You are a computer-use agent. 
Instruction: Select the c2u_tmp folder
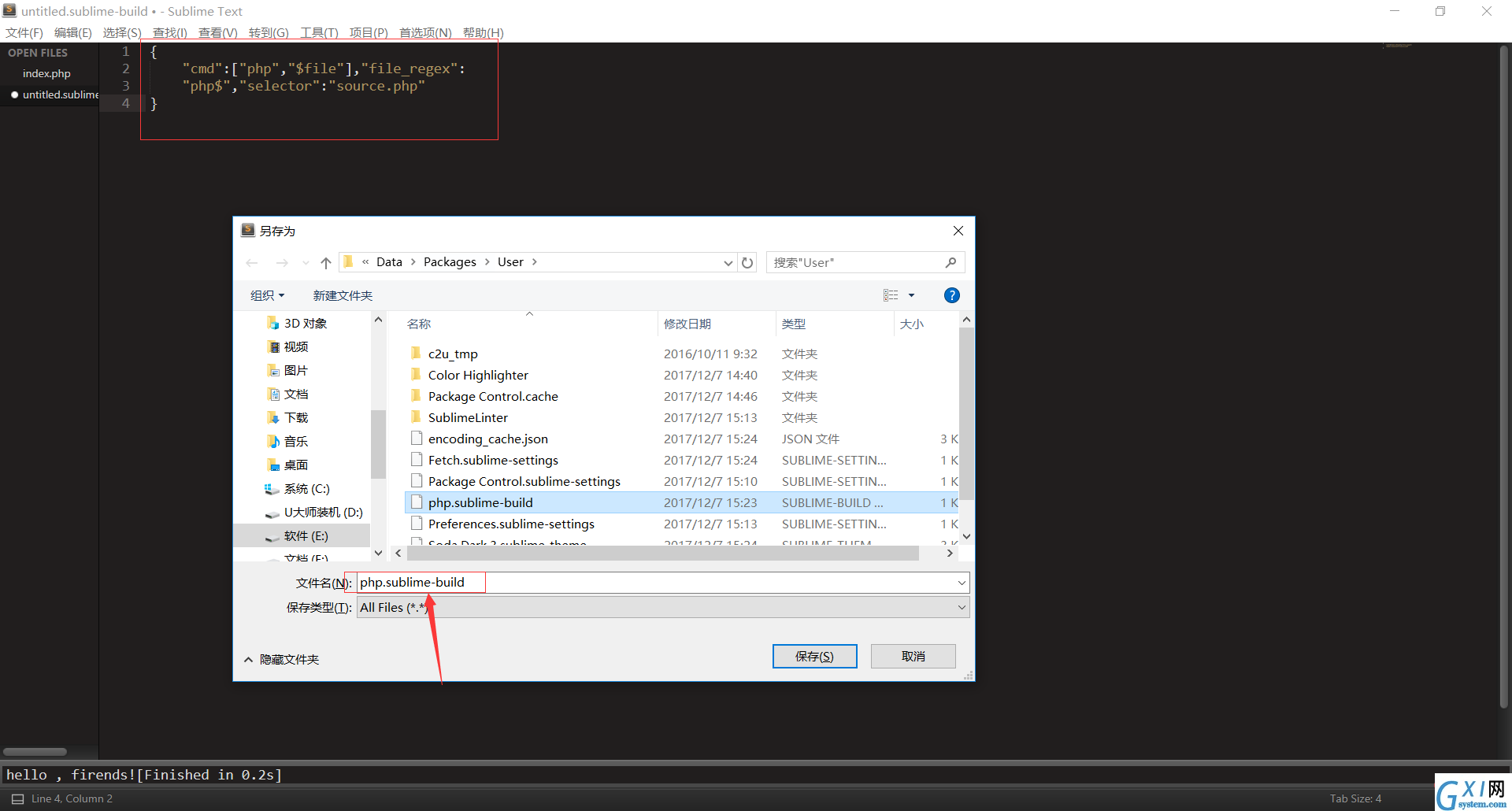coord(453,354)
